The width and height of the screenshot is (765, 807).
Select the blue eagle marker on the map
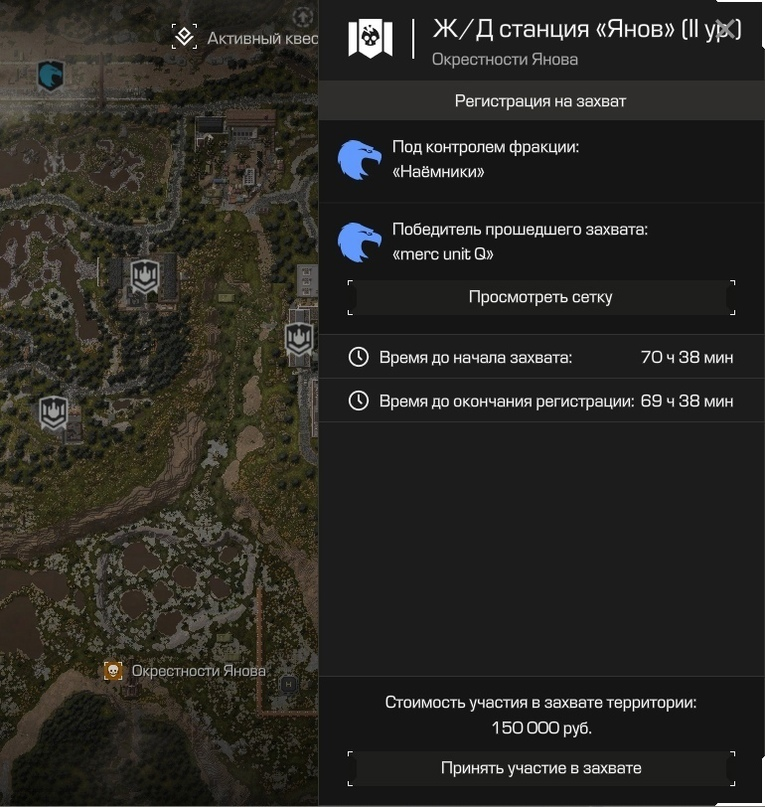click(x=50, y=76)
